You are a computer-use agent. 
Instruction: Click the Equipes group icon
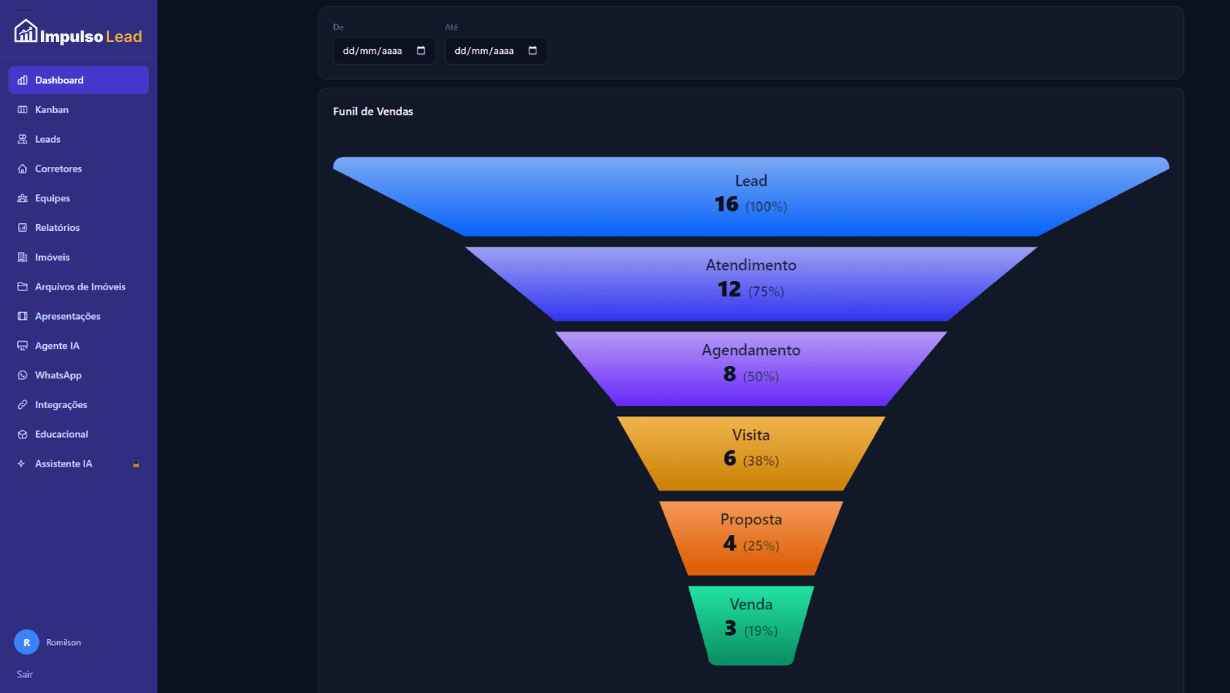point(22,198)
